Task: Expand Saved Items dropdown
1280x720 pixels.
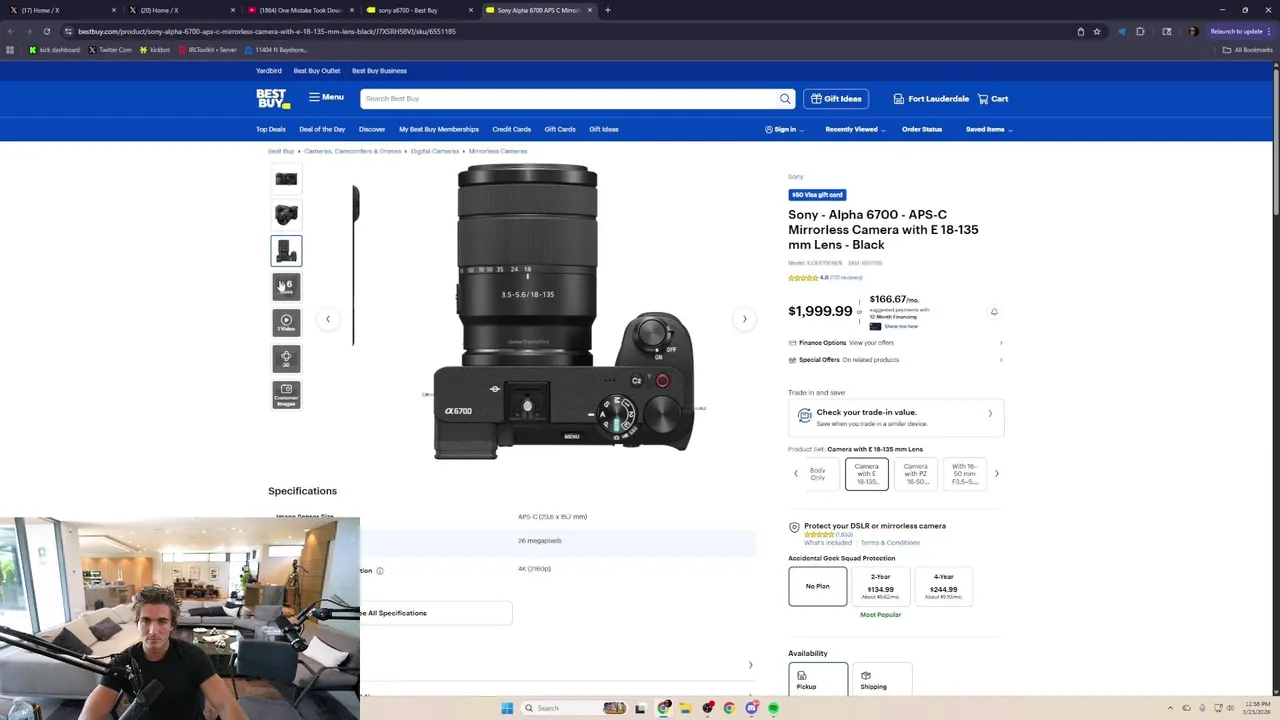Action: (989, 129)
